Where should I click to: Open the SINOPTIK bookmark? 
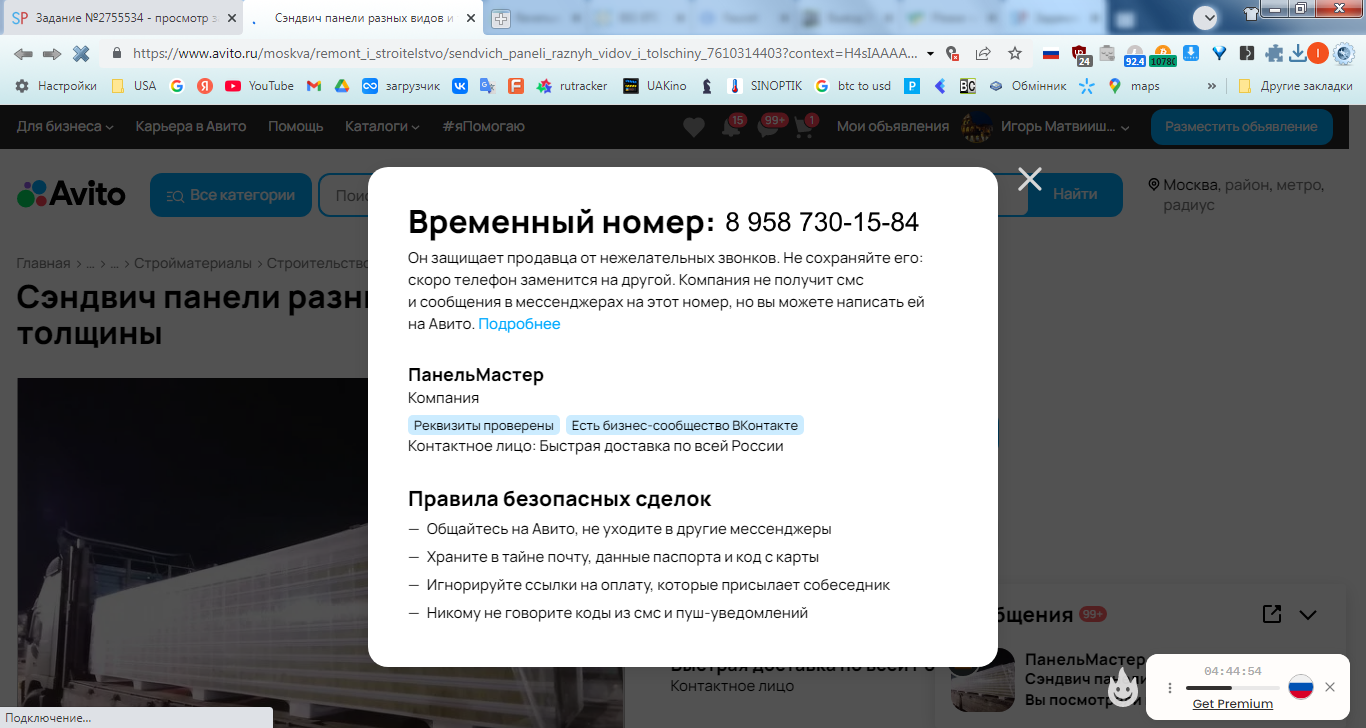point(765,86)
